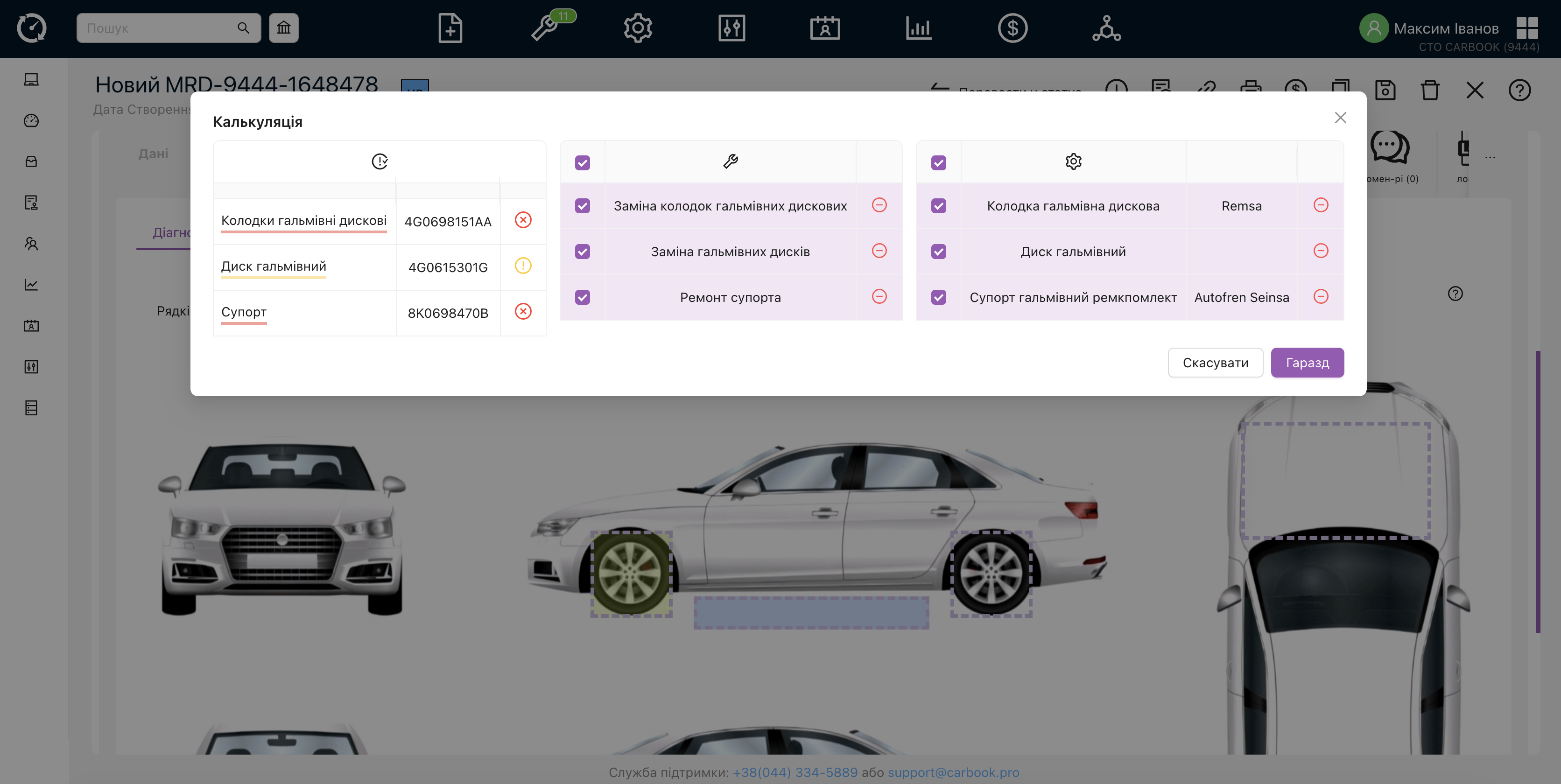Click the red X status next to 4G0698151AA
The width and height of the screenshot is (1561, 784).
click(x=523, y=220)
